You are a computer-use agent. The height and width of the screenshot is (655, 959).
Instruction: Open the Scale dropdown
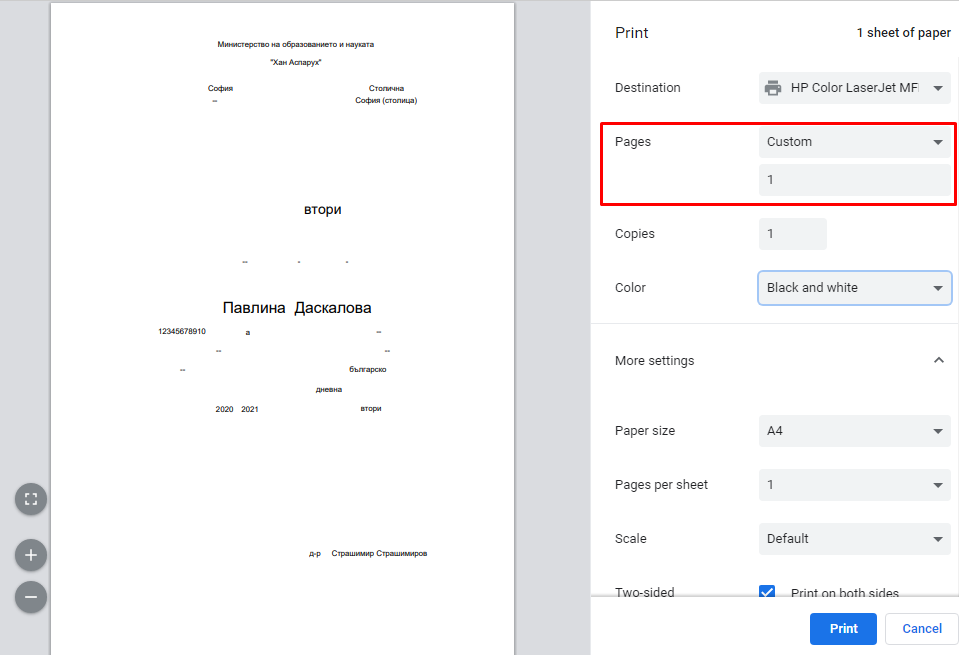[854, 539]
